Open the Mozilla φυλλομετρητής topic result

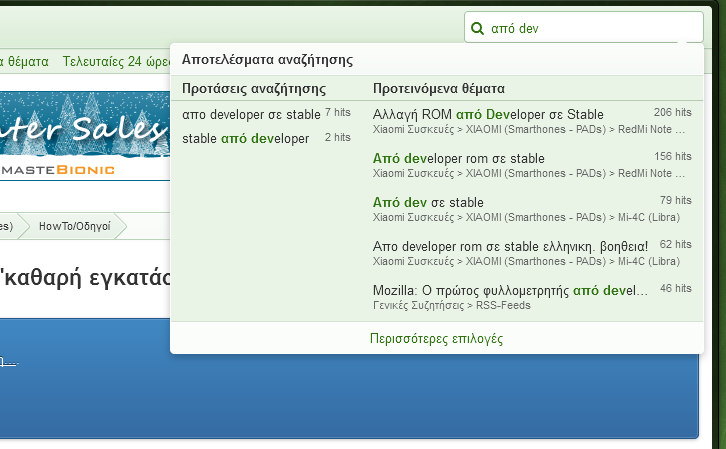510,289
